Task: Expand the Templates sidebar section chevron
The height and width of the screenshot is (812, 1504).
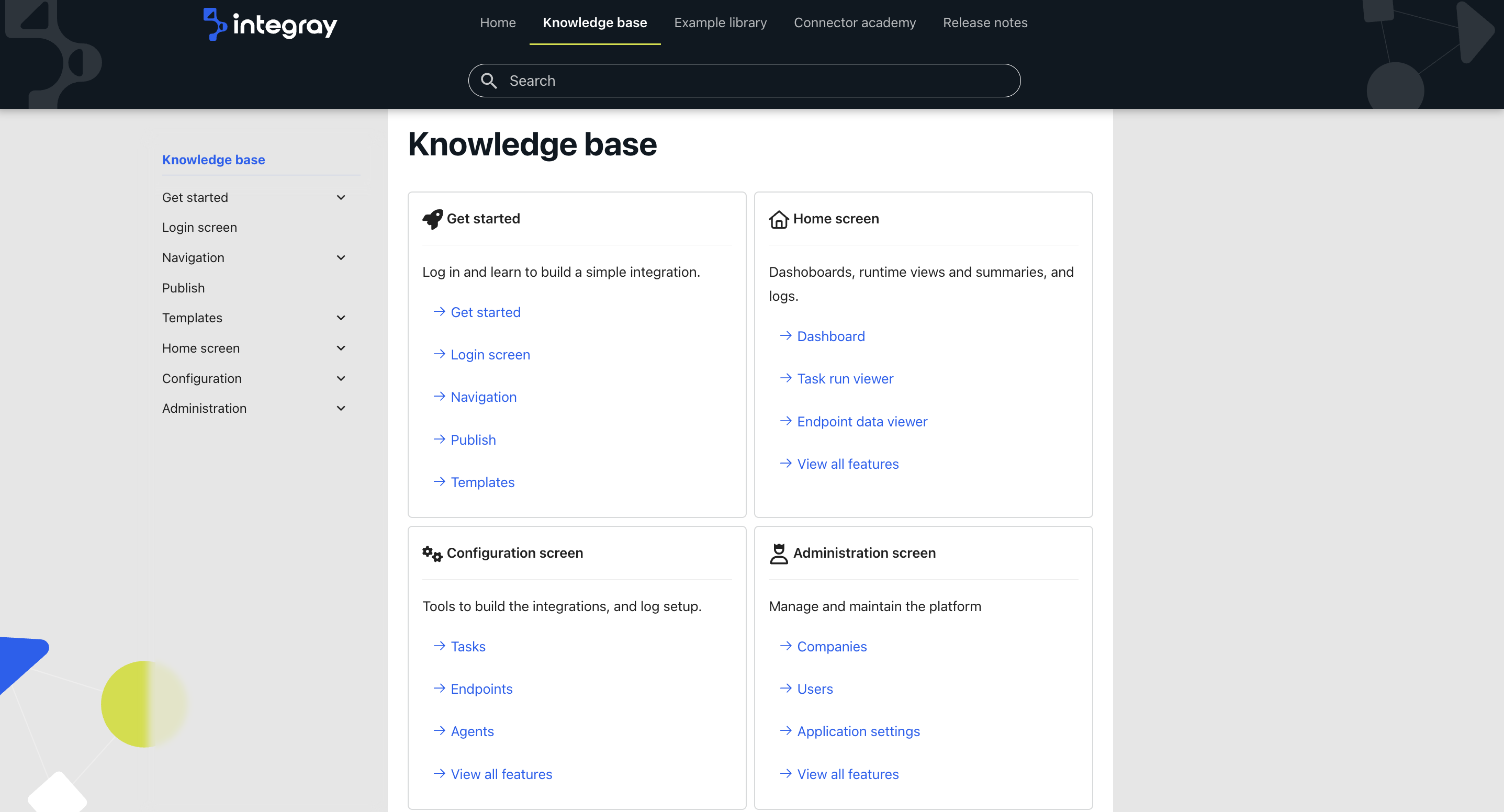Action: tap(341, 318)
